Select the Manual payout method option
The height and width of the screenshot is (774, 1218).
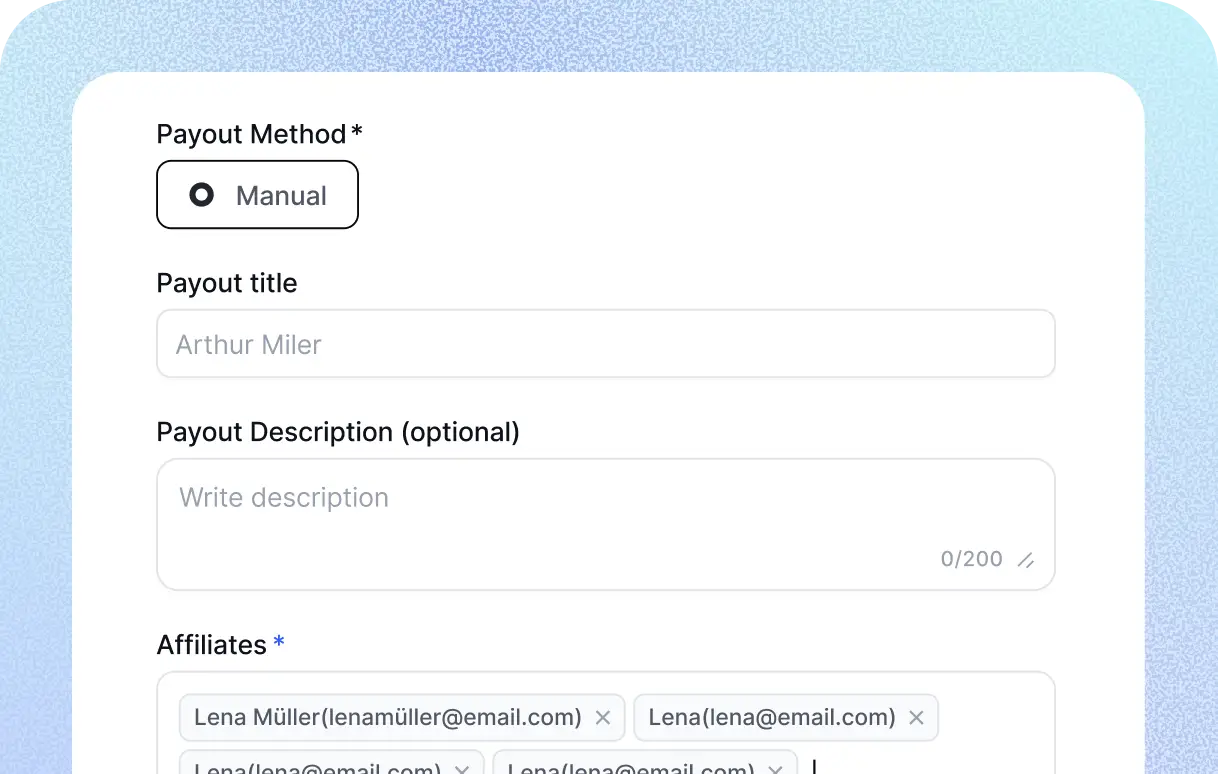257,195
